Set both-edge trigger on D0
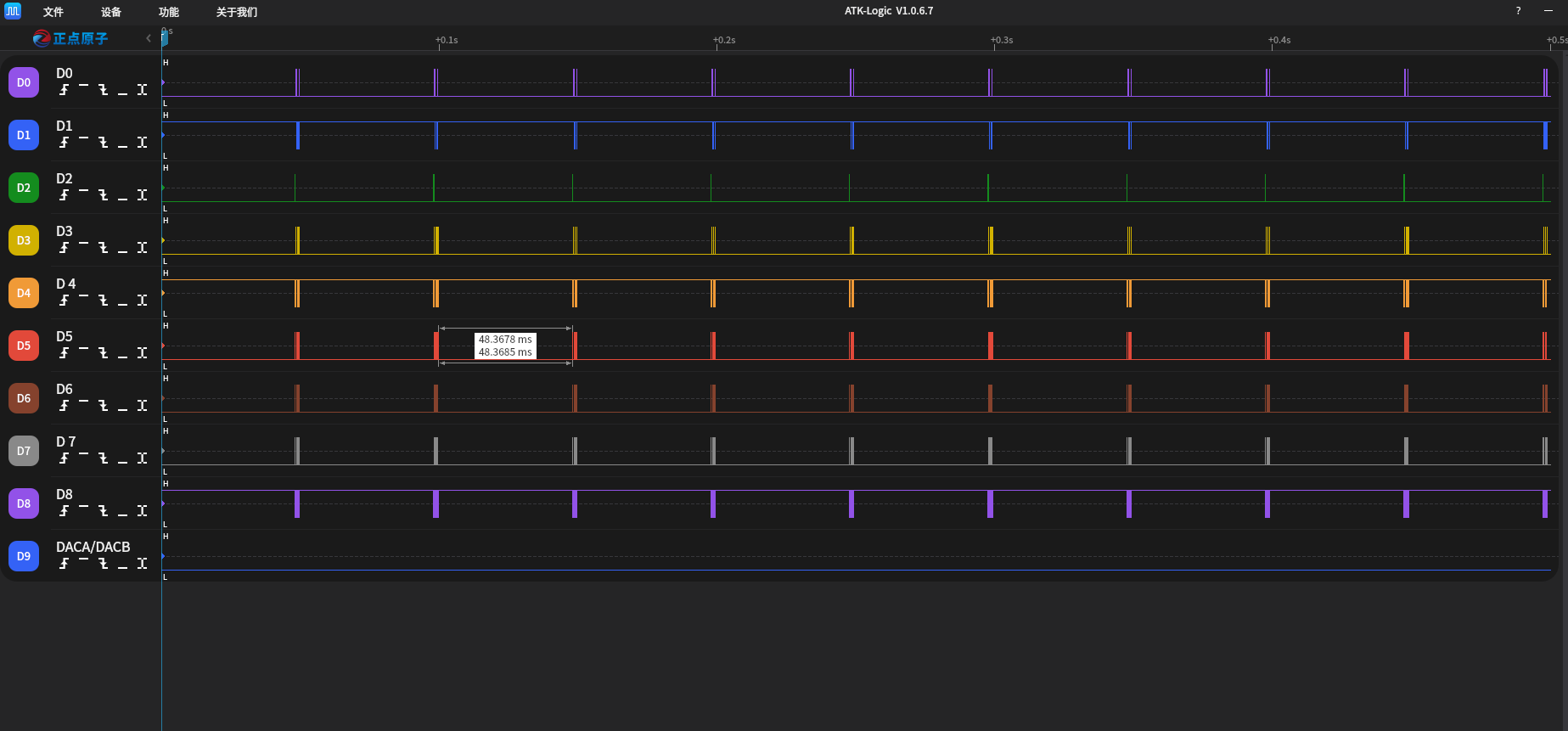Screen dimensions: 1568x731 click(x=142, y=90)
